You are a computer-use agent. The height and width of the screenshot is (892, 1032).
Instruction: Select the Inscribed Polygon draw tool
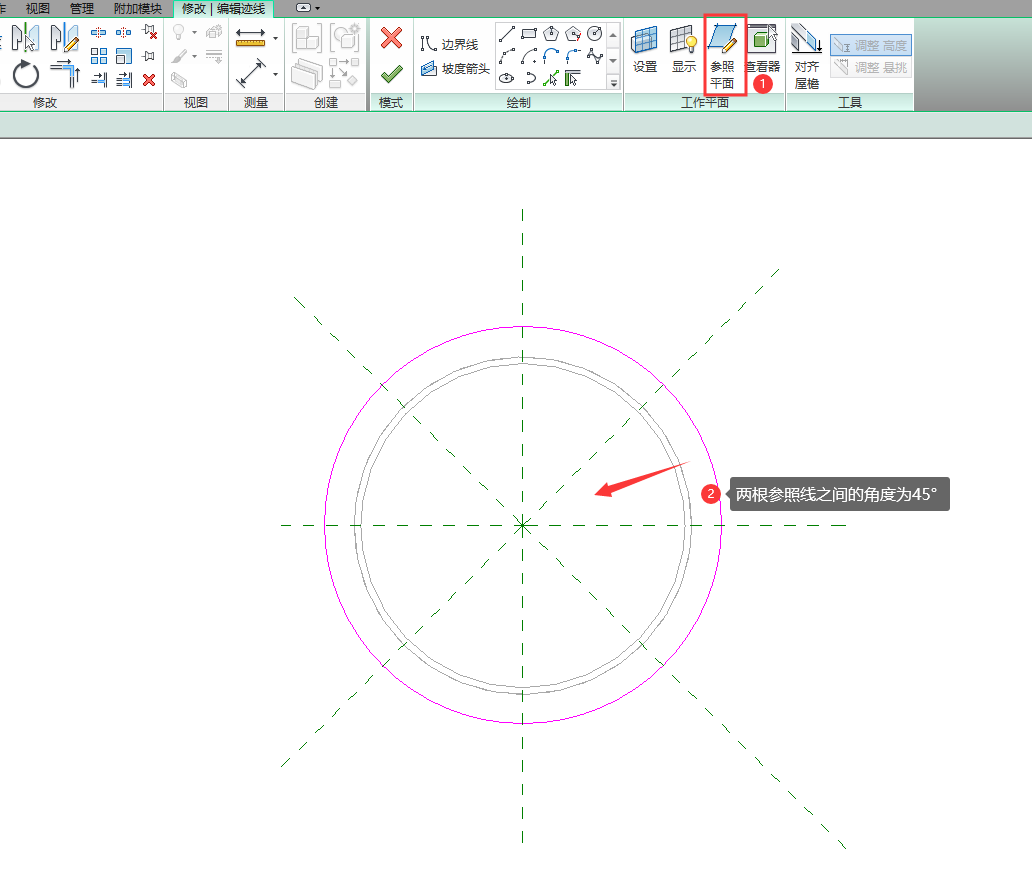[551, 33]
